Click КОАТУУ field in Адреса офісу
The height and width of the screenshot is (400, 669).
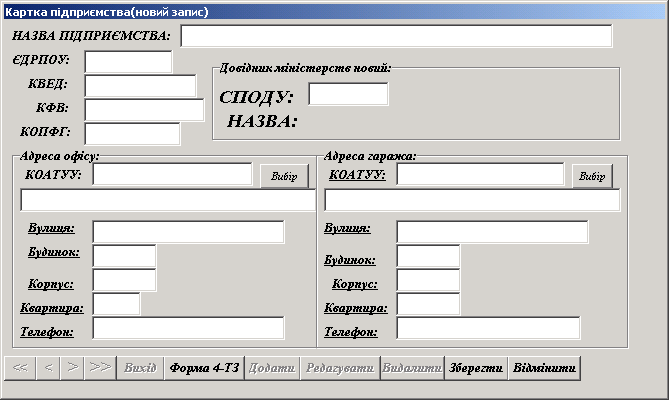point(172,174)
